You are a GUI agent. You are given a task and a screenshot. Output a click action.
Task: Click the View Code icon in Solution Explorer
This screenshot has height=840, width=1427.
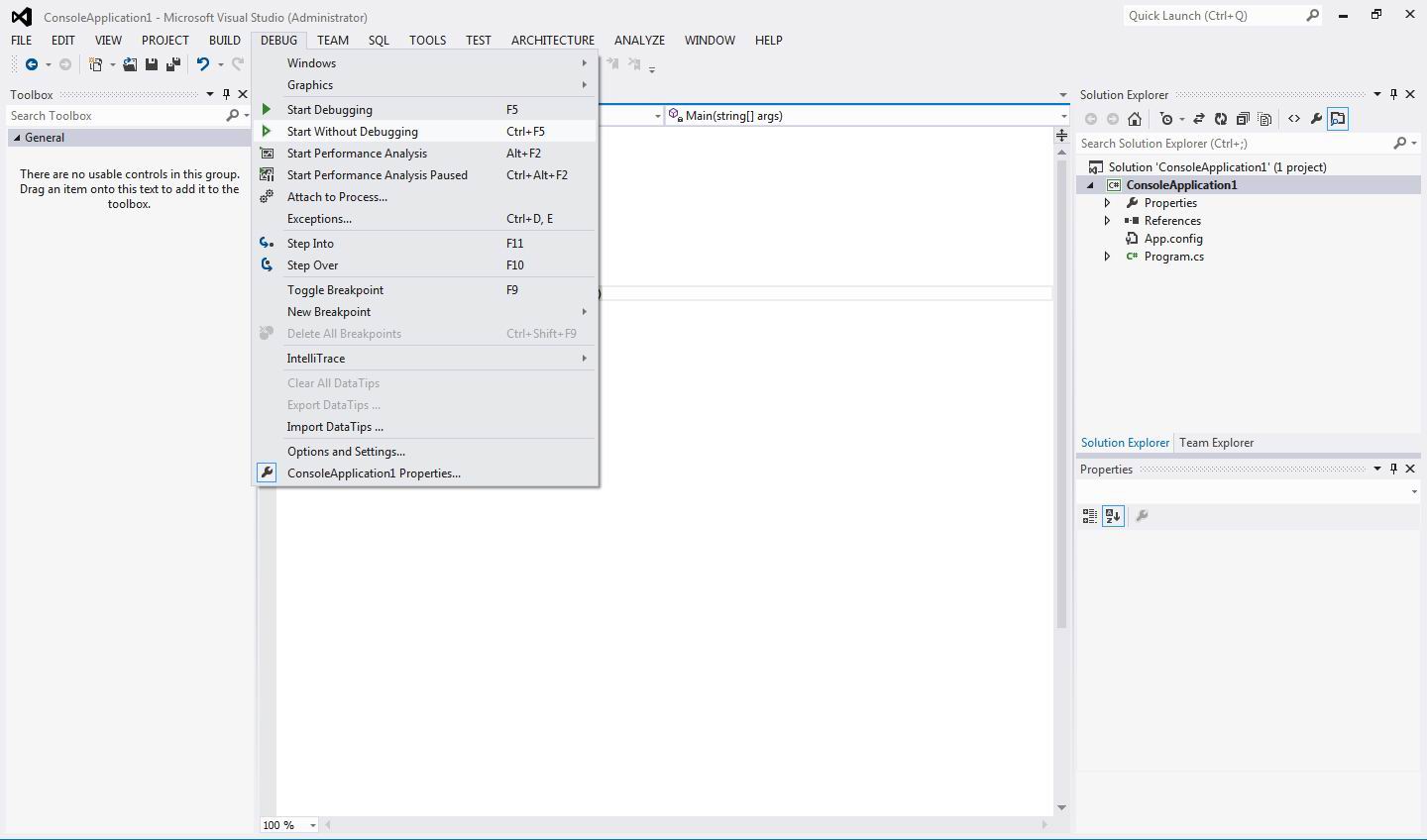1294,119
